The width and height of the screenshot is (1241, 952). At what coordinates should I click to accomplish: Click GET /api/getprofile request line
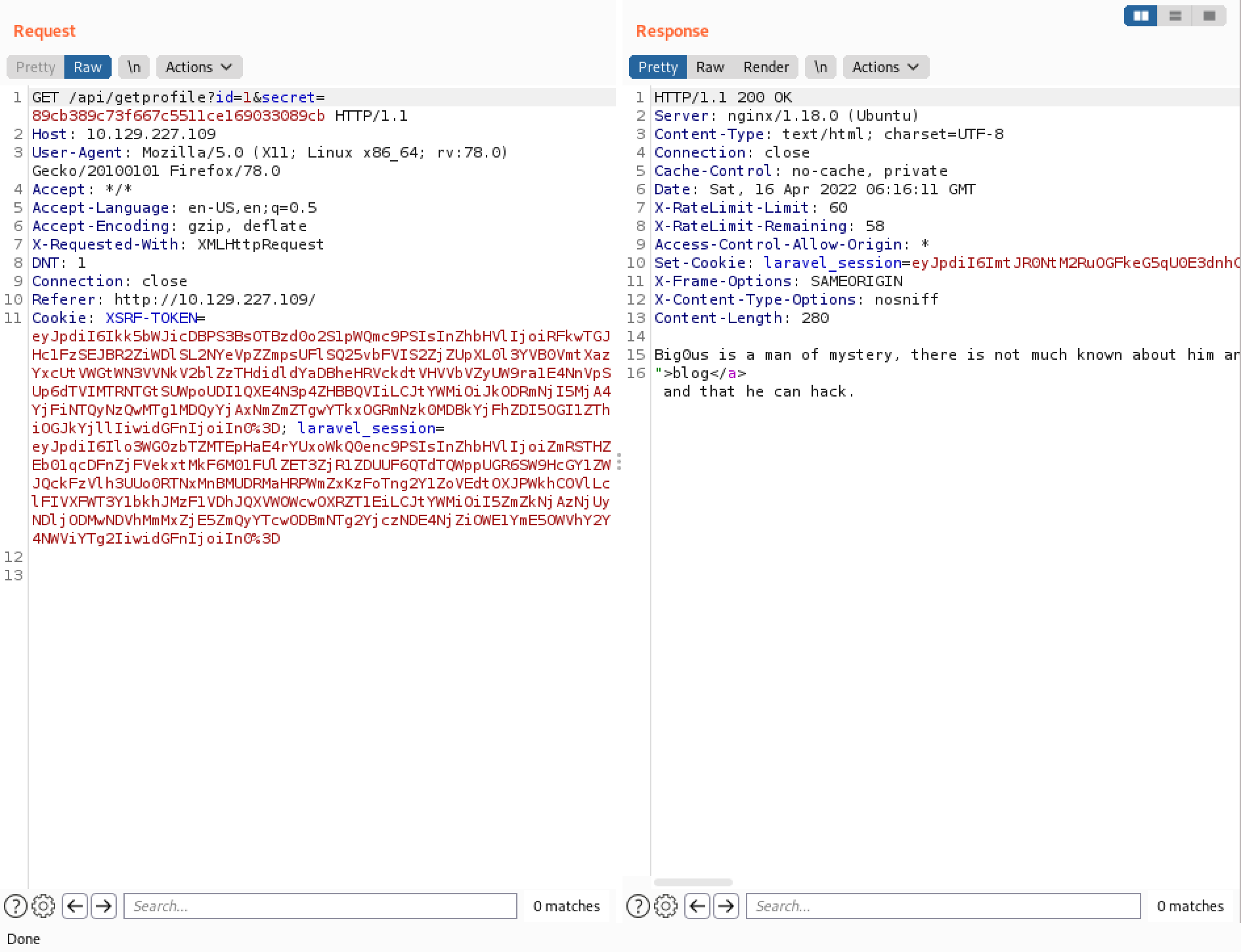point(179,97)
